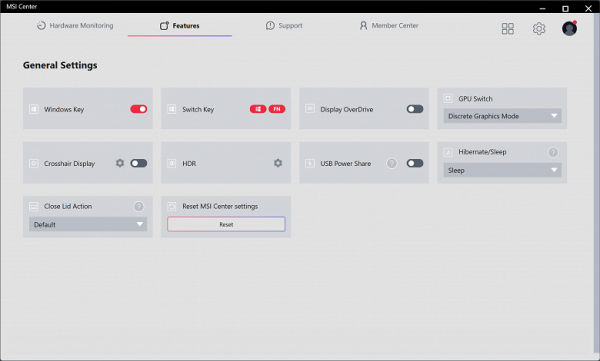The image size is (600, 361).
Task: Click the red FN switch key button
Action: pos(277,109)
